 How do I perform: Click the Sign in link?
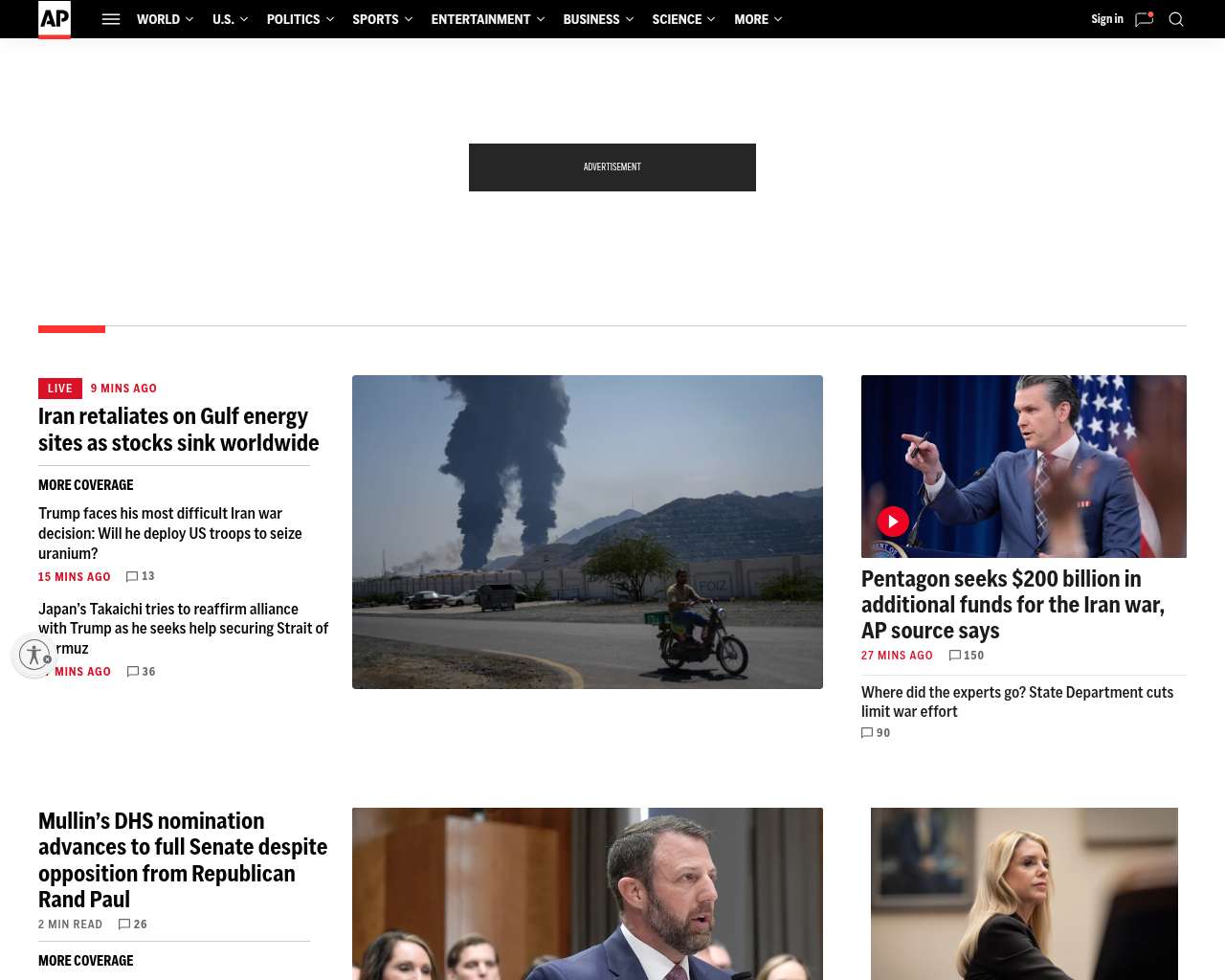coord(1107,19)
